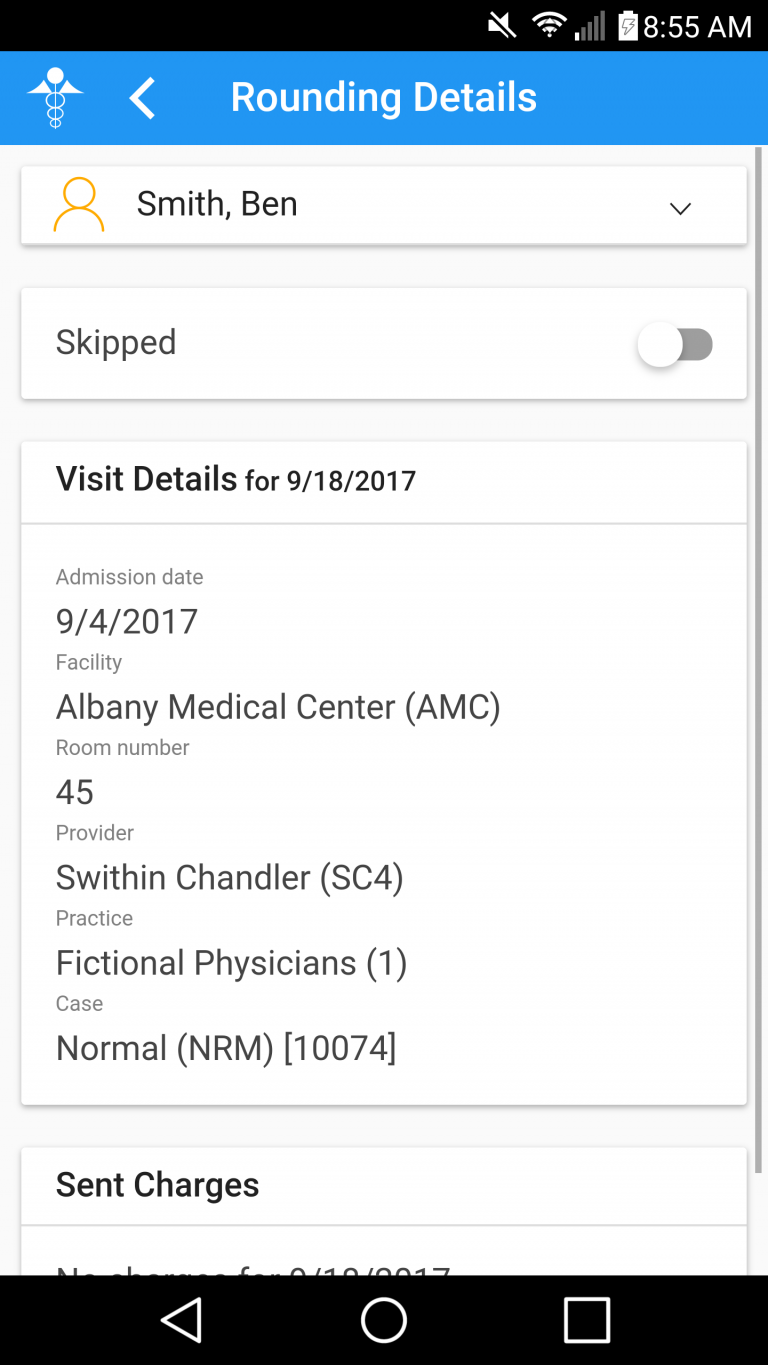768x1365 pixels.
Task: Tap the Fictional Physicians (1) practice
Action: (x=231, y=963)
